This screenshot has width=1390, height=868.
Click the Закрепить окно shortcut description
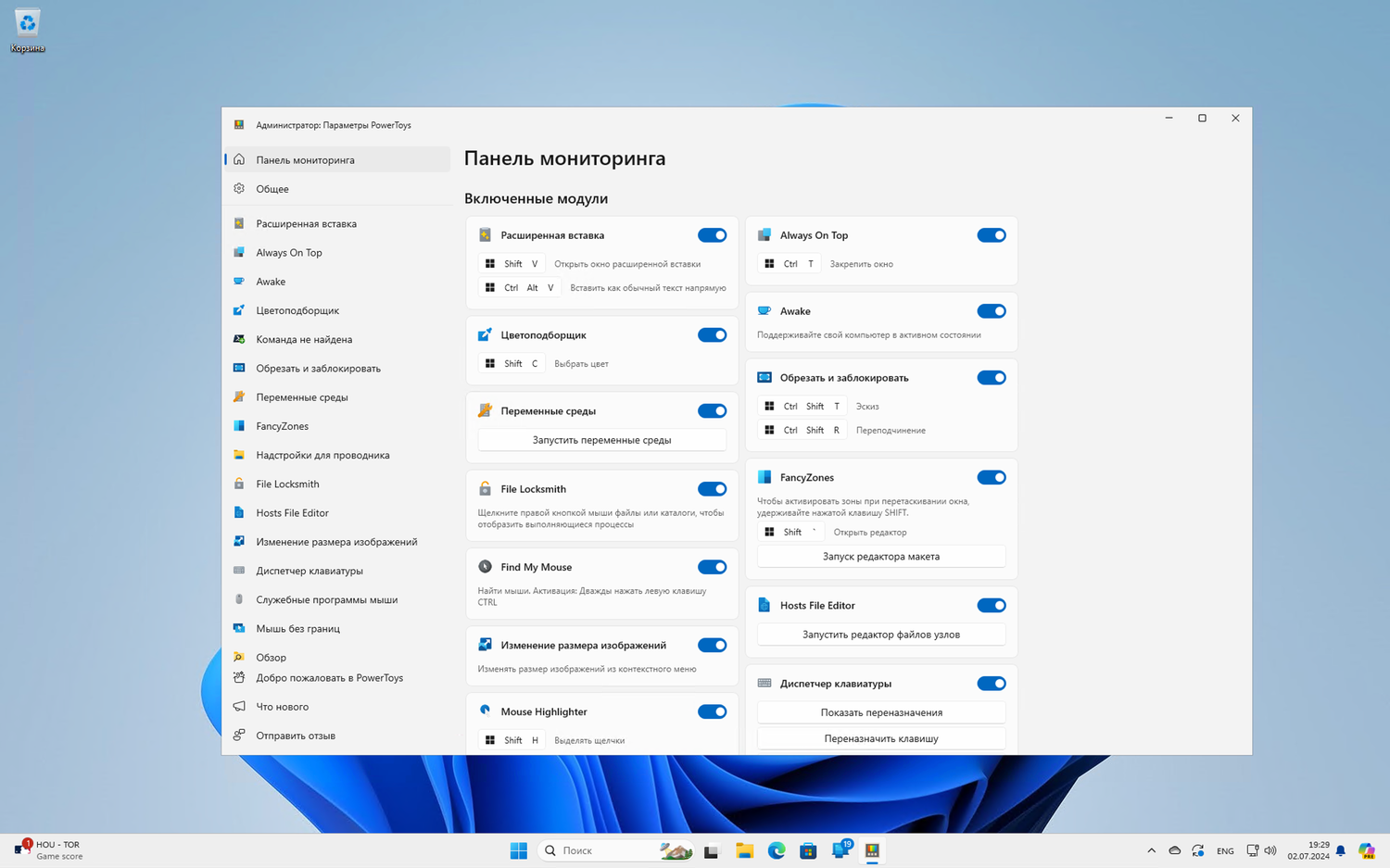[862, 264]
